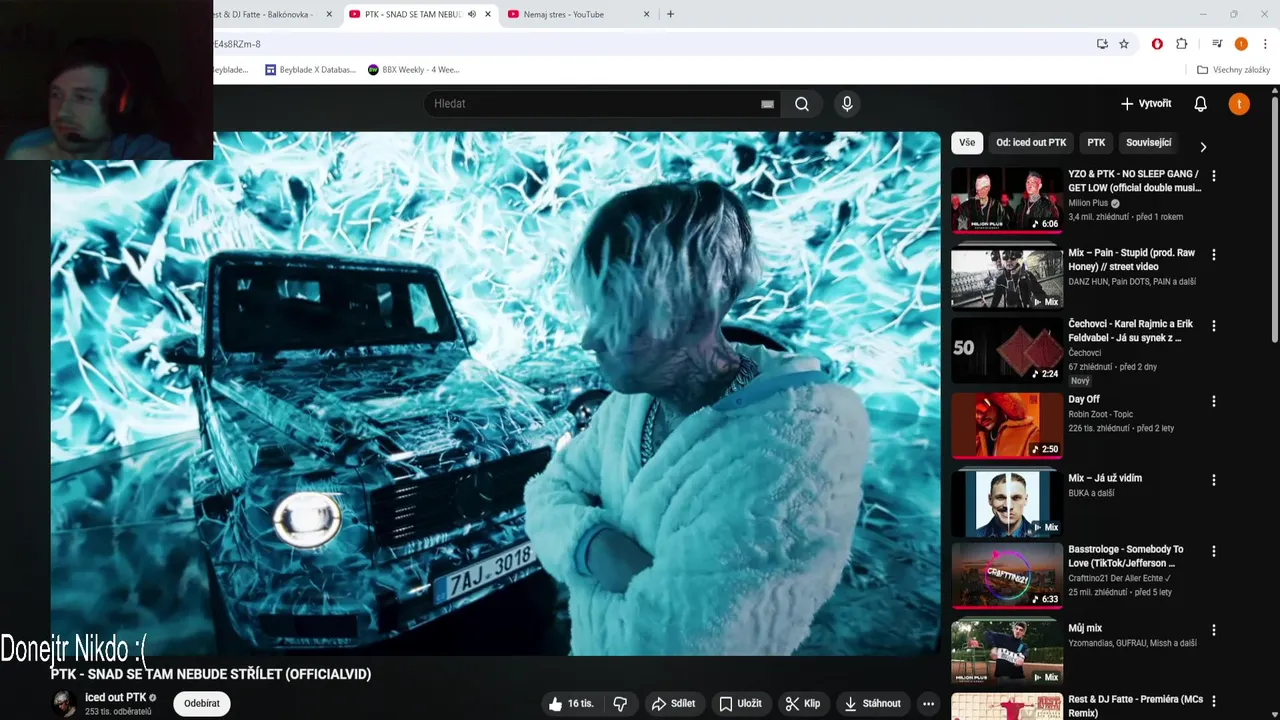Open more actions menu below video
Image resolution: width=1280 pixels, height=720 pixels.
[928, 704]
